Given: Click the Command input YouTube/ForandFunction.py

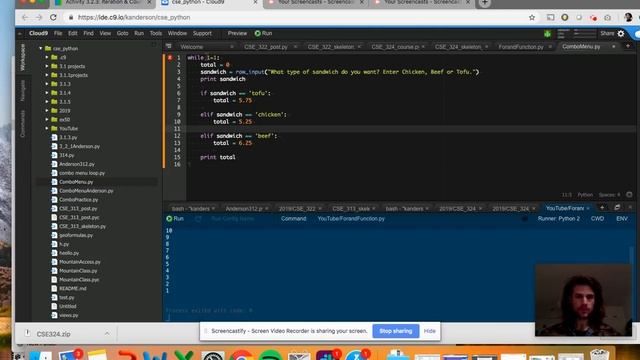Looking at the screenshot, I should 351,219.
